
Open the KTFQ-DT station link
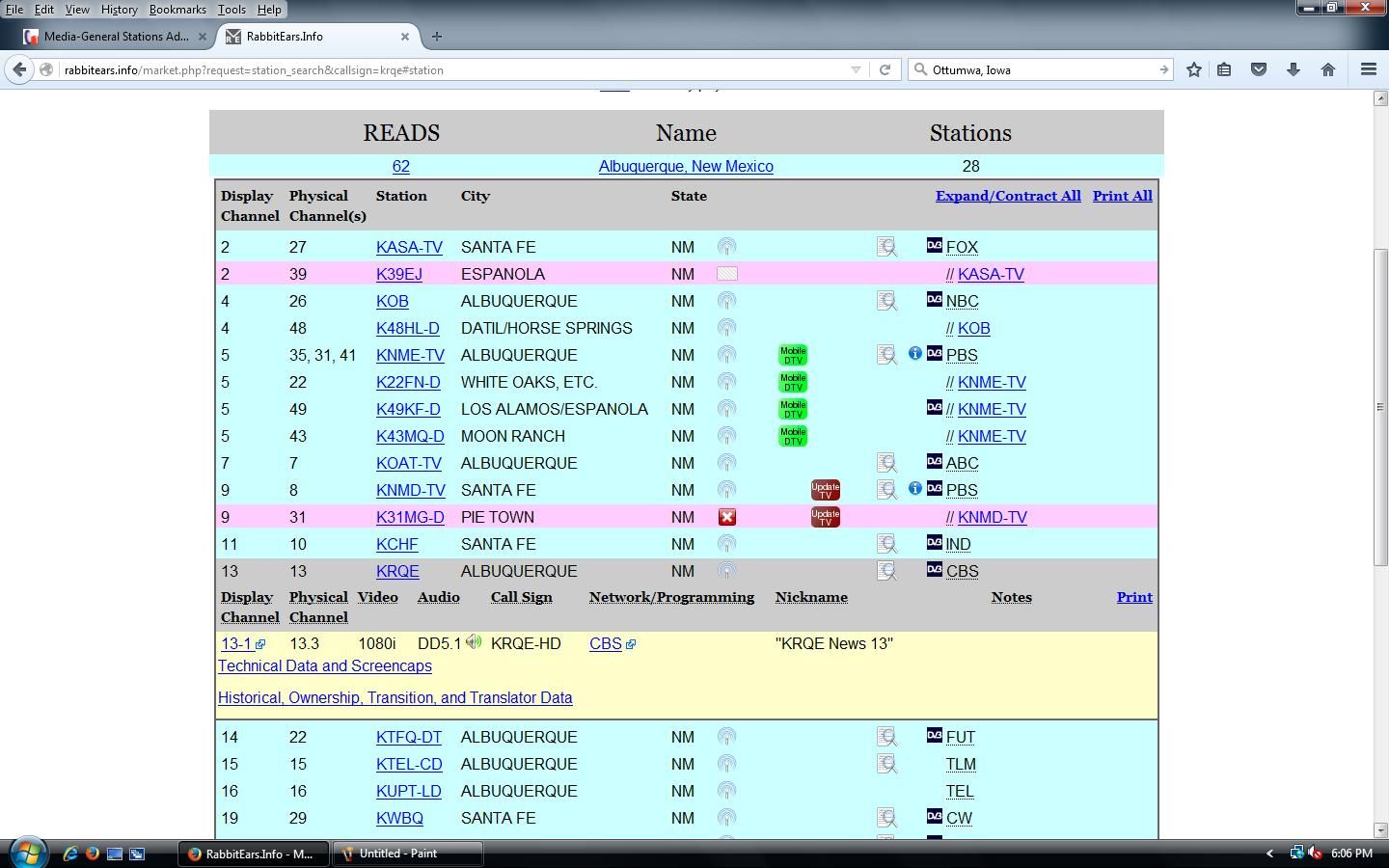pos(409,737)
